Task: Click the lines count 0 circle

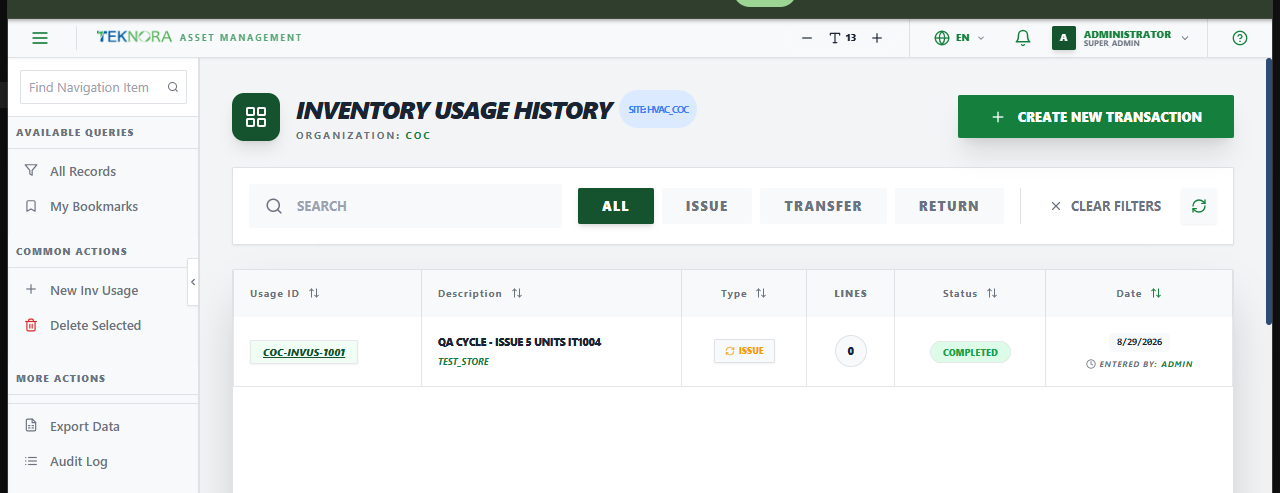Action: point(851,351)
